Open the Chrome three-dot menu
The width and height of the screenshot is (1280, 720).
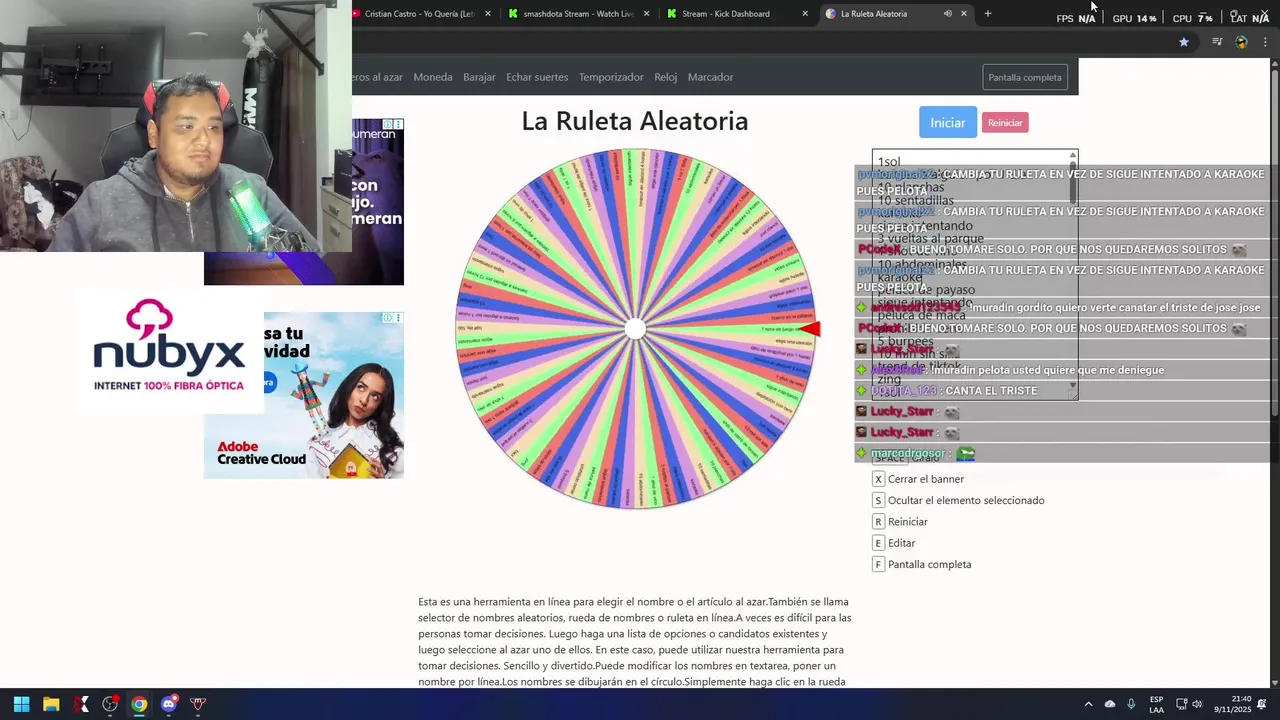tap(1265, 42)
